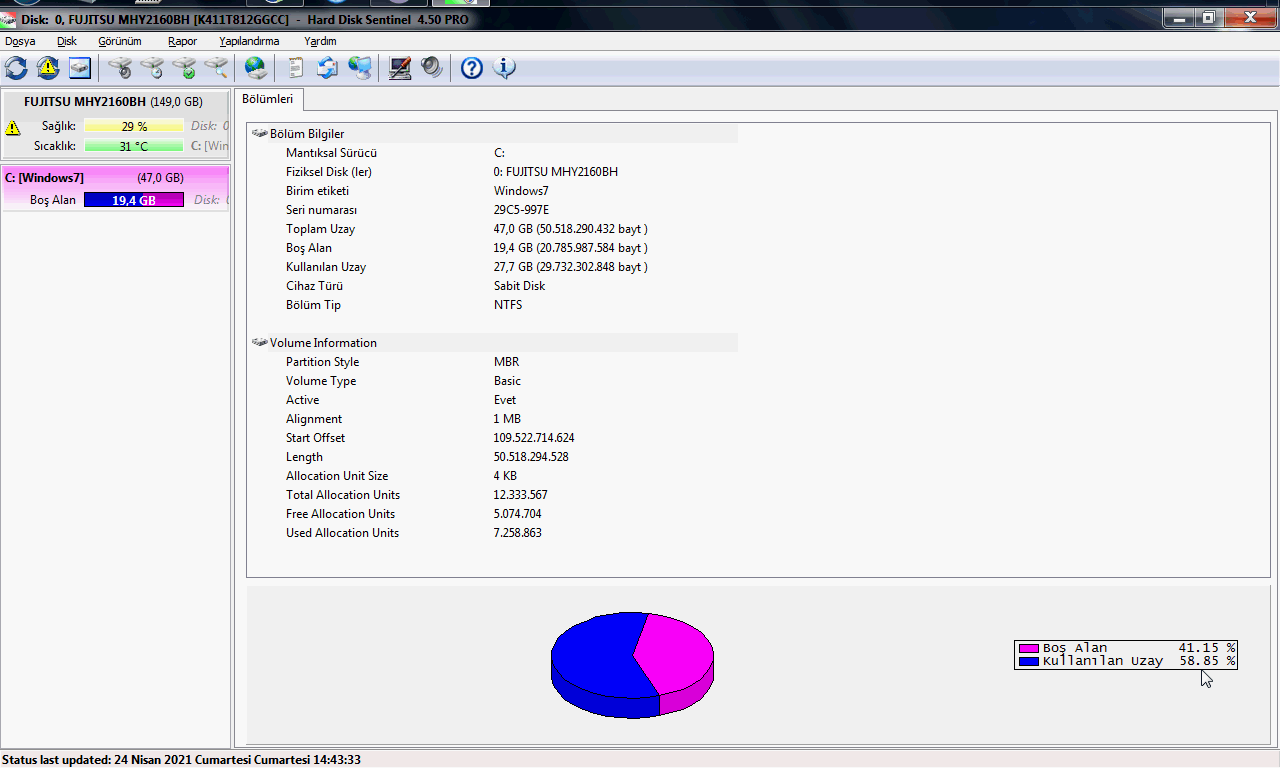This screenshot has width=1280, height=768.
Task: Click the serial number 29C5-997E
Action: tap(522, 210)
